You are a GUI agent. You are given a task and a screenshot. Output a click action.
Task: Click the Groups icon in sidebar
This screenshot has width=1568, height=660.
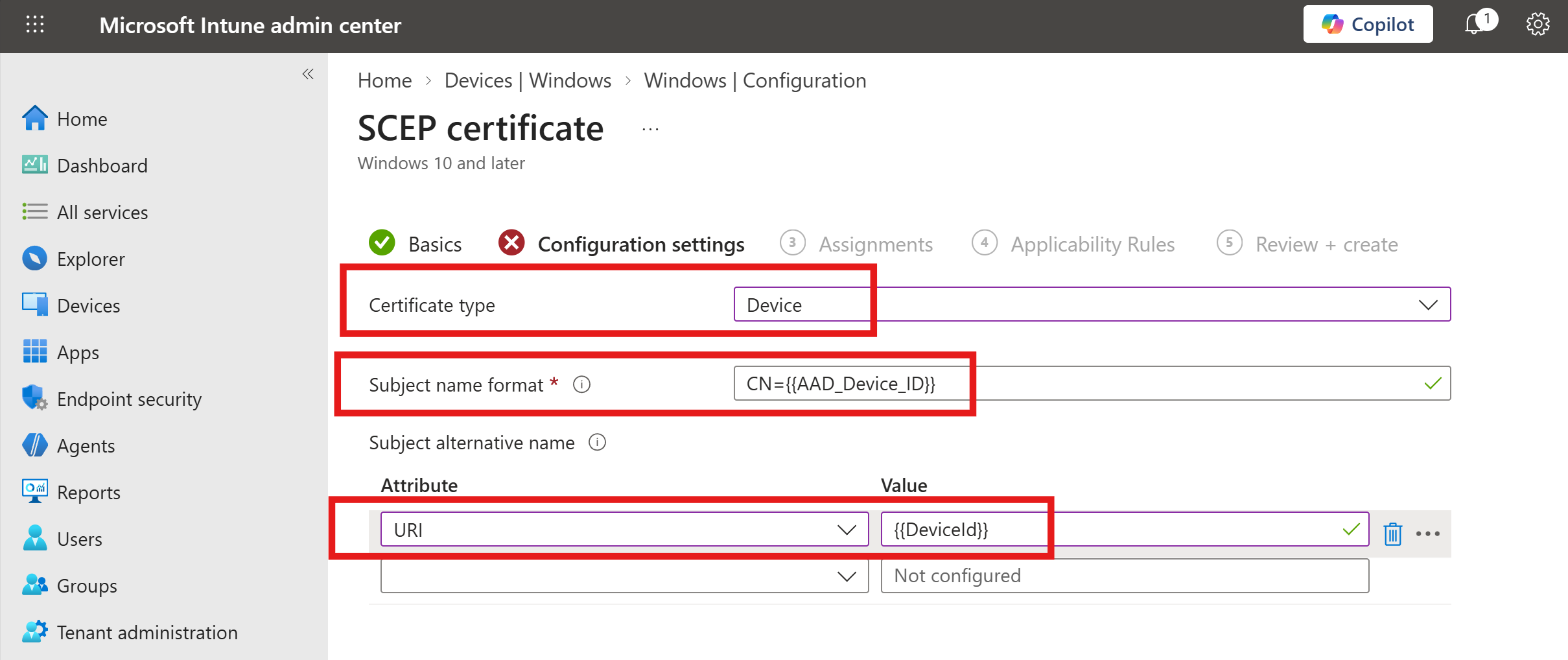[x=35, y=585]
